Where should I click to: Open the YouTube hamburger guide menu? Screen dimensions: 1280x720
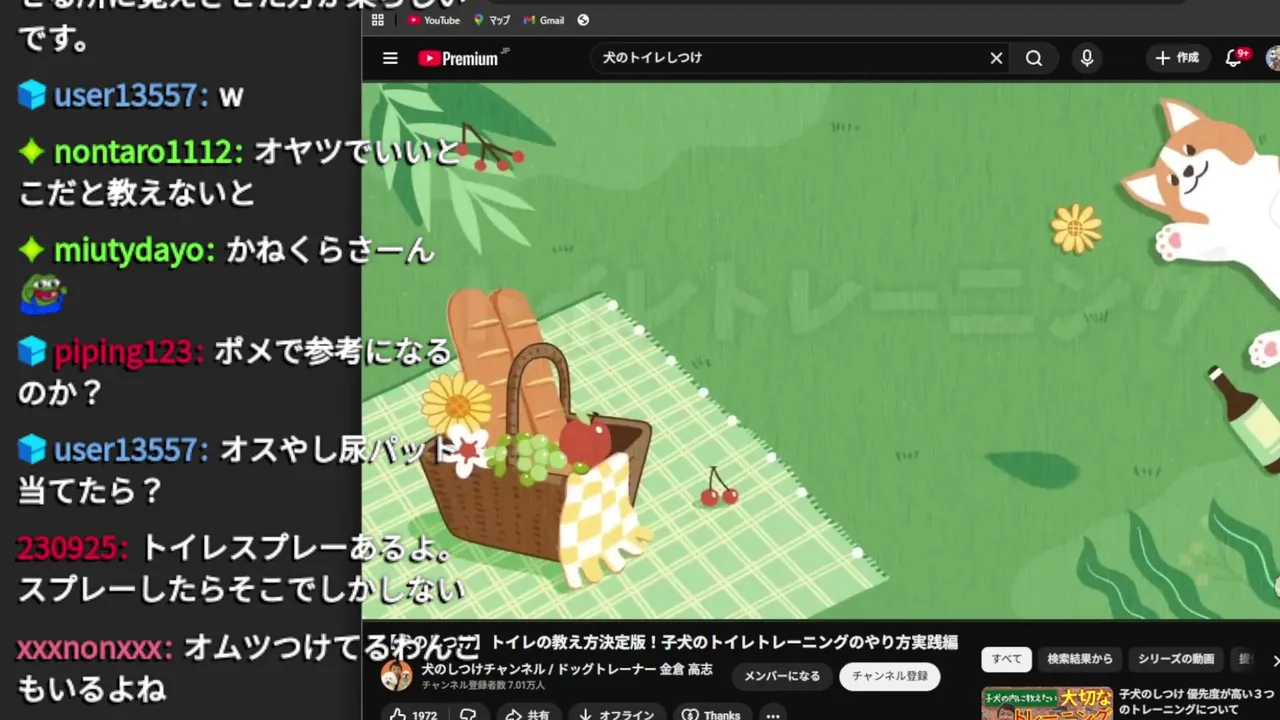[x=390, y=58]
